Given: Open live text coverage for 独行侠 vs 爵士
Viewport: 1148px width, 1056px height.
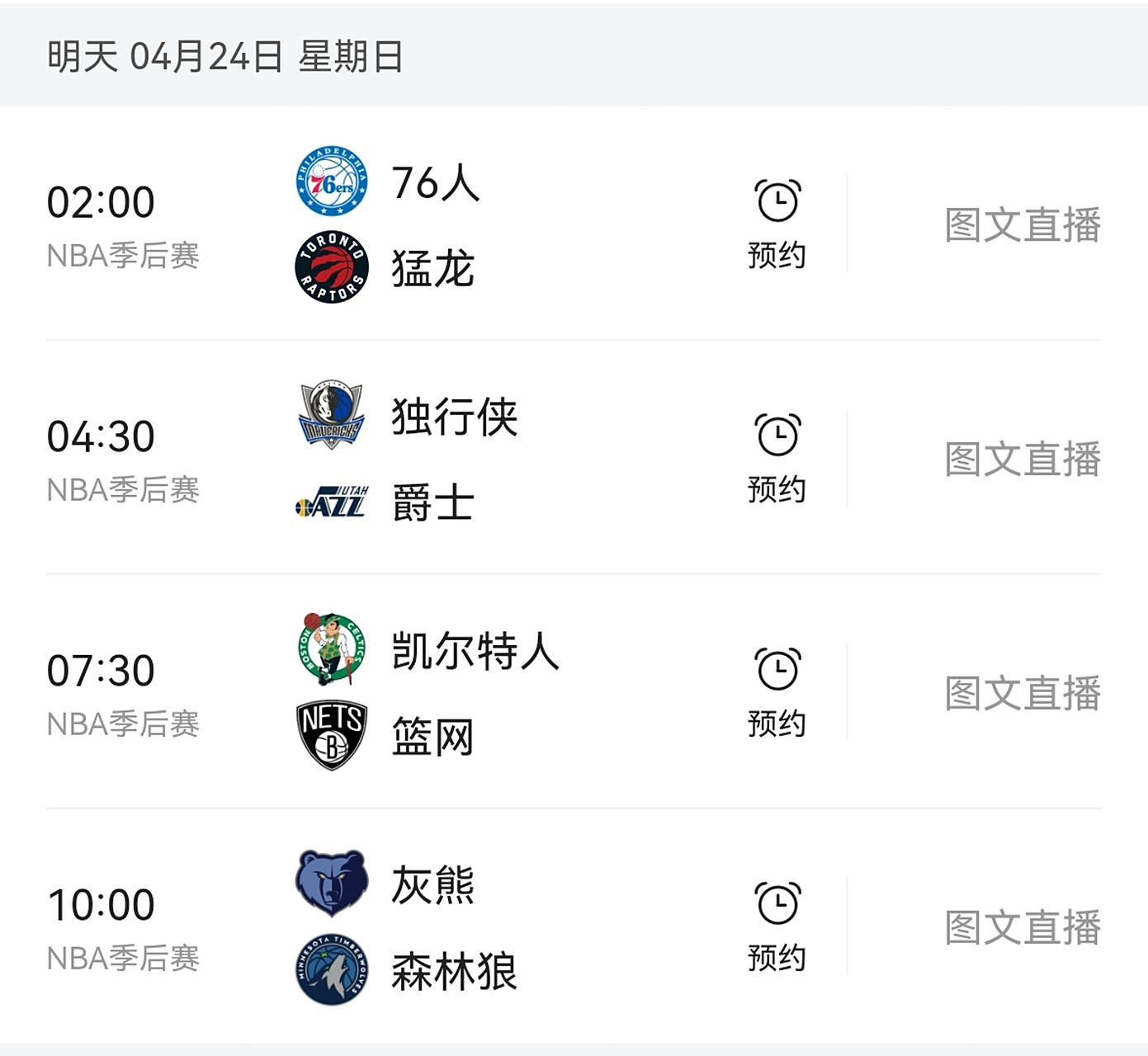Looking at the screenshot, I should [1023, 459].
